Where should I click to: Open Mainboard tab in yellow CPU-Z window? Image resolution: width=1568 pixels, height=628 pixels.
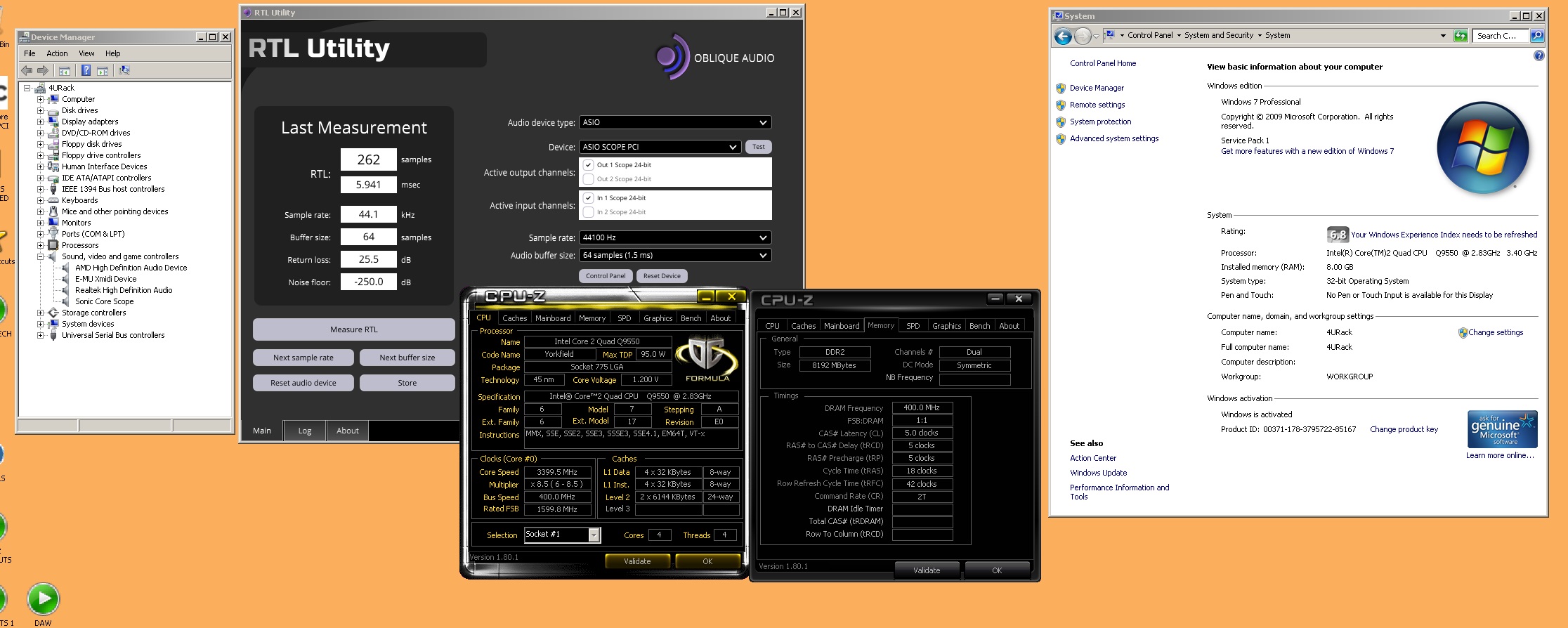[553, 318]
